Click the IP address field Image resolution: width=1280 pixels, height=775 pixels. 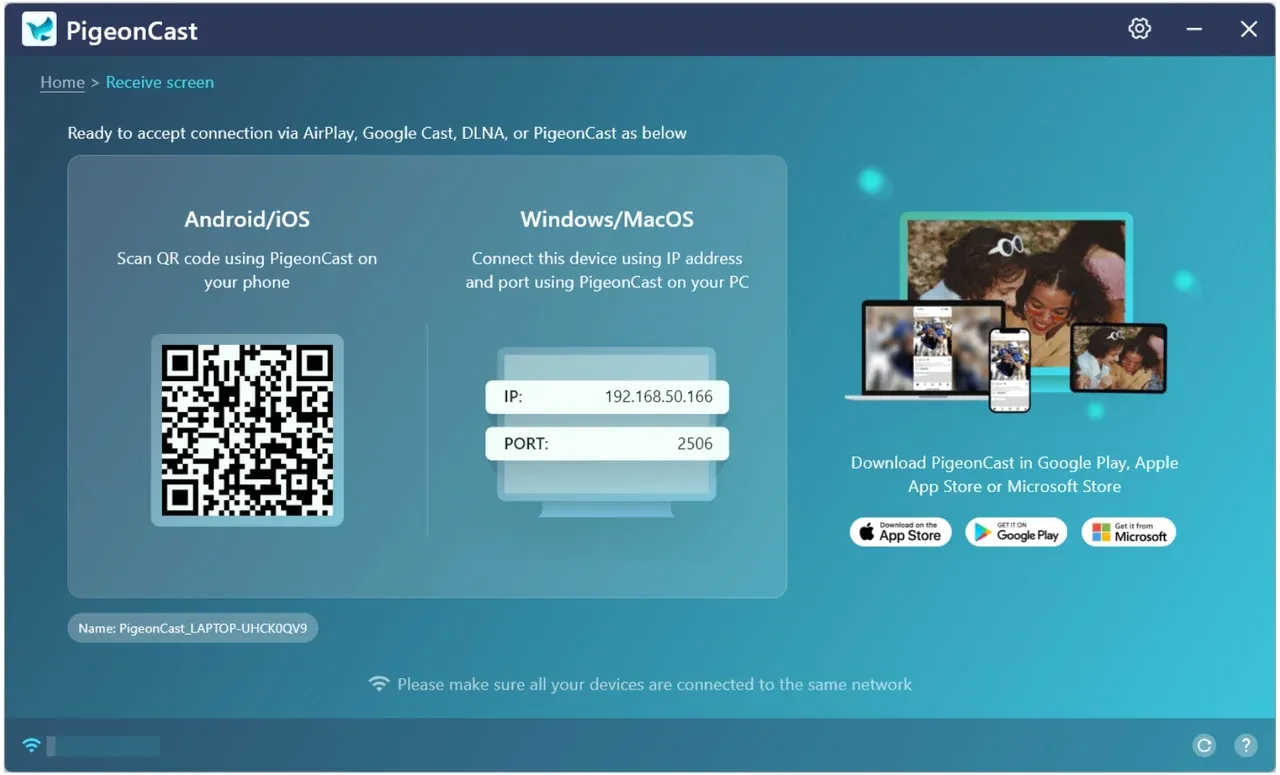click(x=607, y=396)
